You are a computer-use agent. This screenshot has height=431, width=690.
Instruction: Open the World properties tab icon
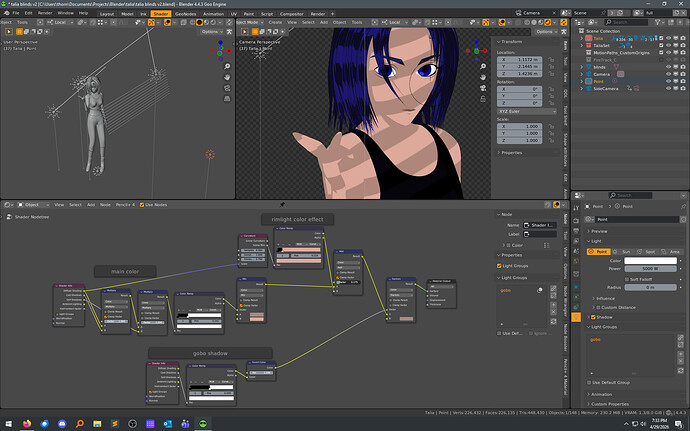[x=576, y=262]
